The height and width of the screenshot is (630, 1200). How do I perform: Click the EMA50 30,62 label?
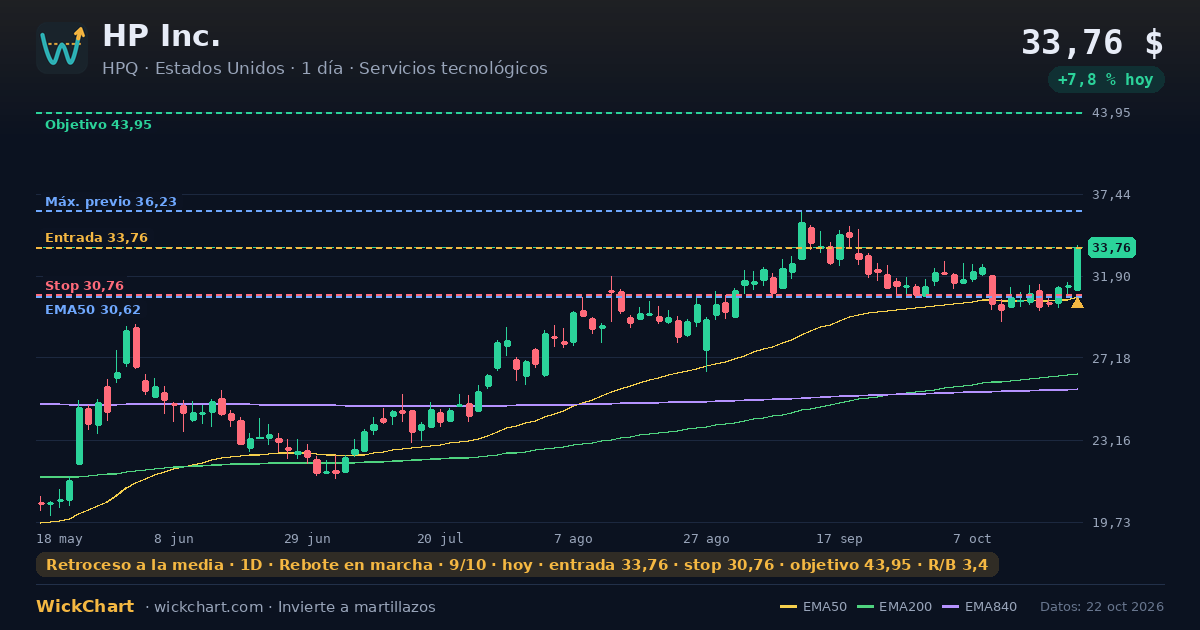93,310
